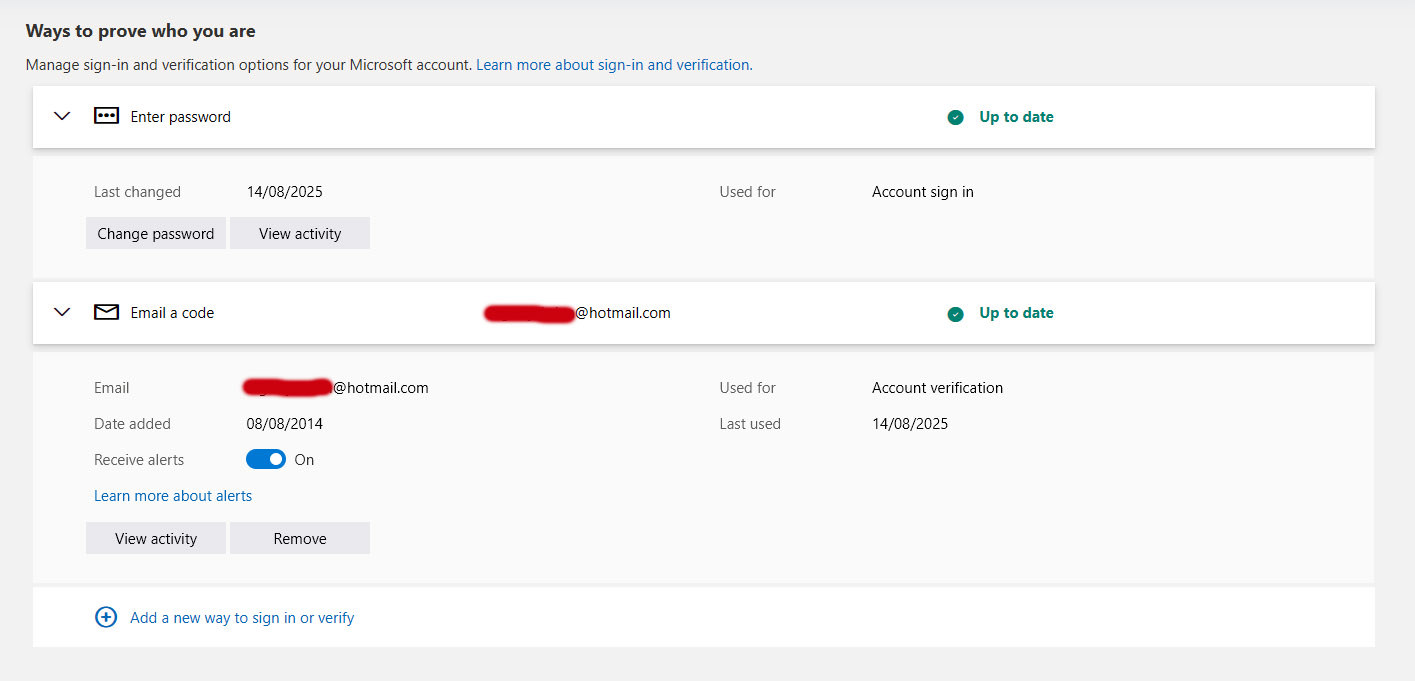1415x681 pixels.
Task: Click the email address shown in the Email field
Action: click(337, 388)
